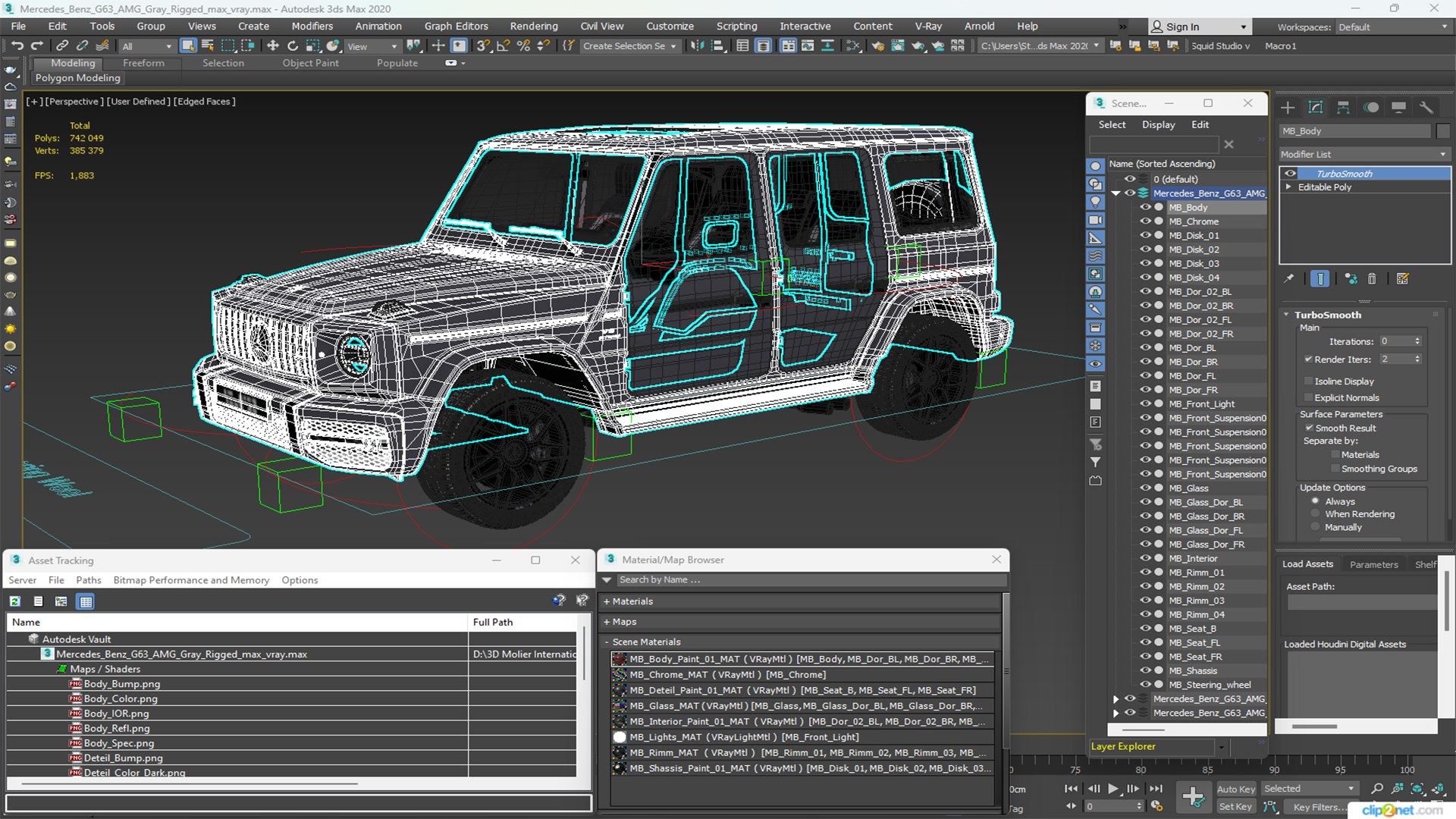Viewport: 1456px width, 819px height.
Task: Switch to the Freeform ribbon tab
Action: coord(143,63)
